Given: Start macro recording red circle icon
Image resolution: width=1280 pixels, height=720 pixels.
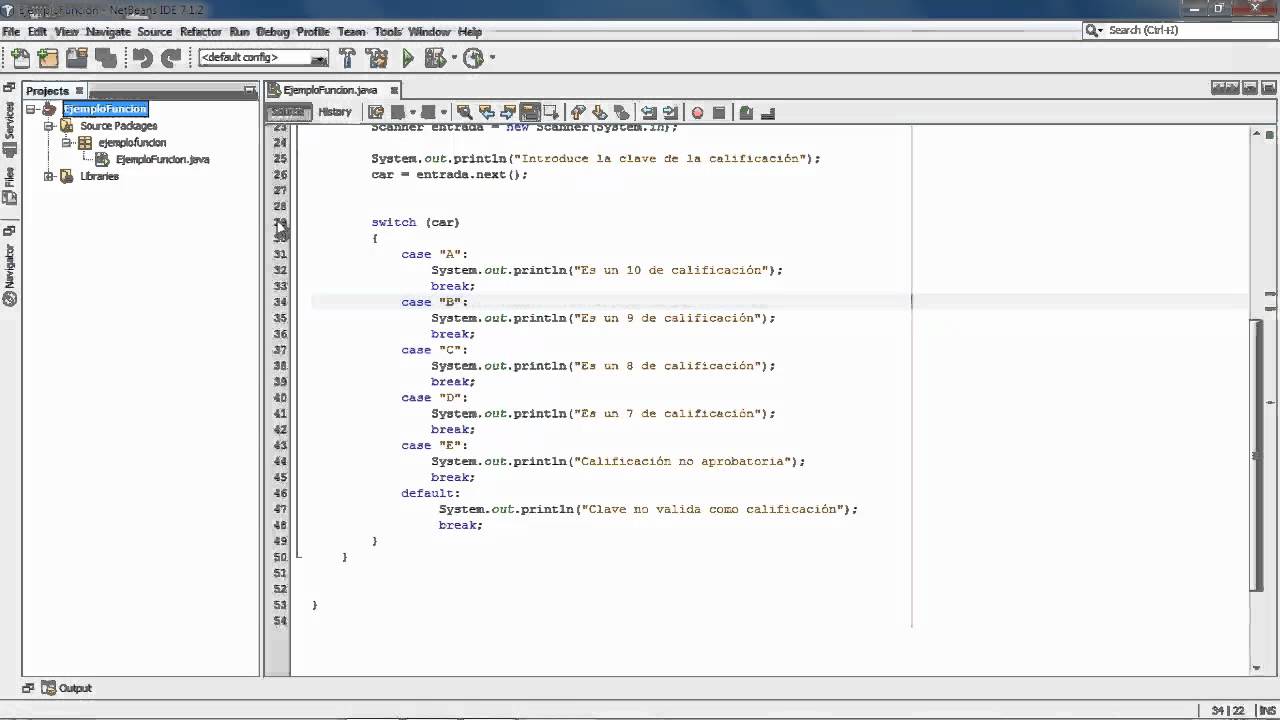Looking at the screenshot, I should (x=697, y=112).
